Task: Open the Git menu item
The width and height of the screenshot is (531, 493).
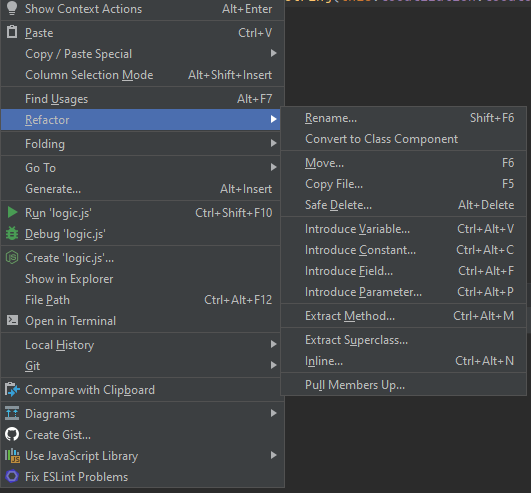Action: (x=141, y=366)
